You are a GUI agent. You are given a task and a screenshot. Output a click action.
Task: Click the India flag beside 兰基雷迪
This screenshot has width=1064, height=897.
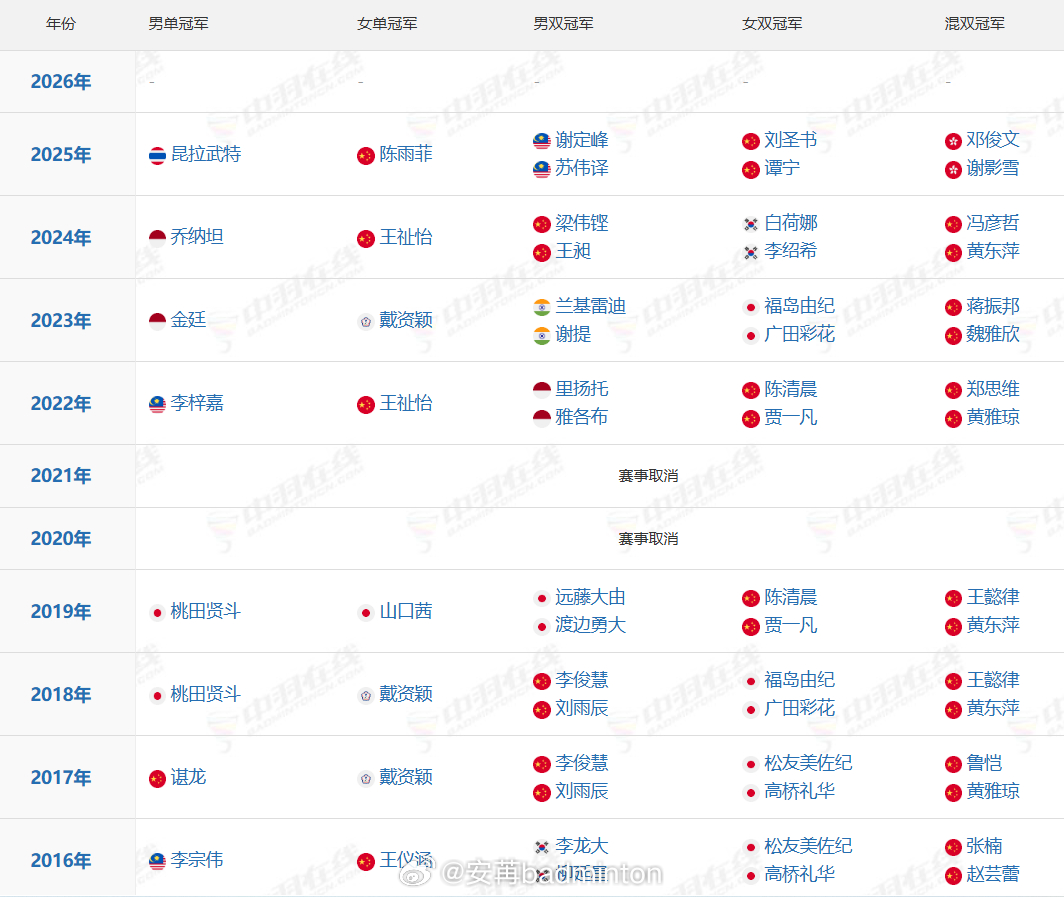coord(542,307)
